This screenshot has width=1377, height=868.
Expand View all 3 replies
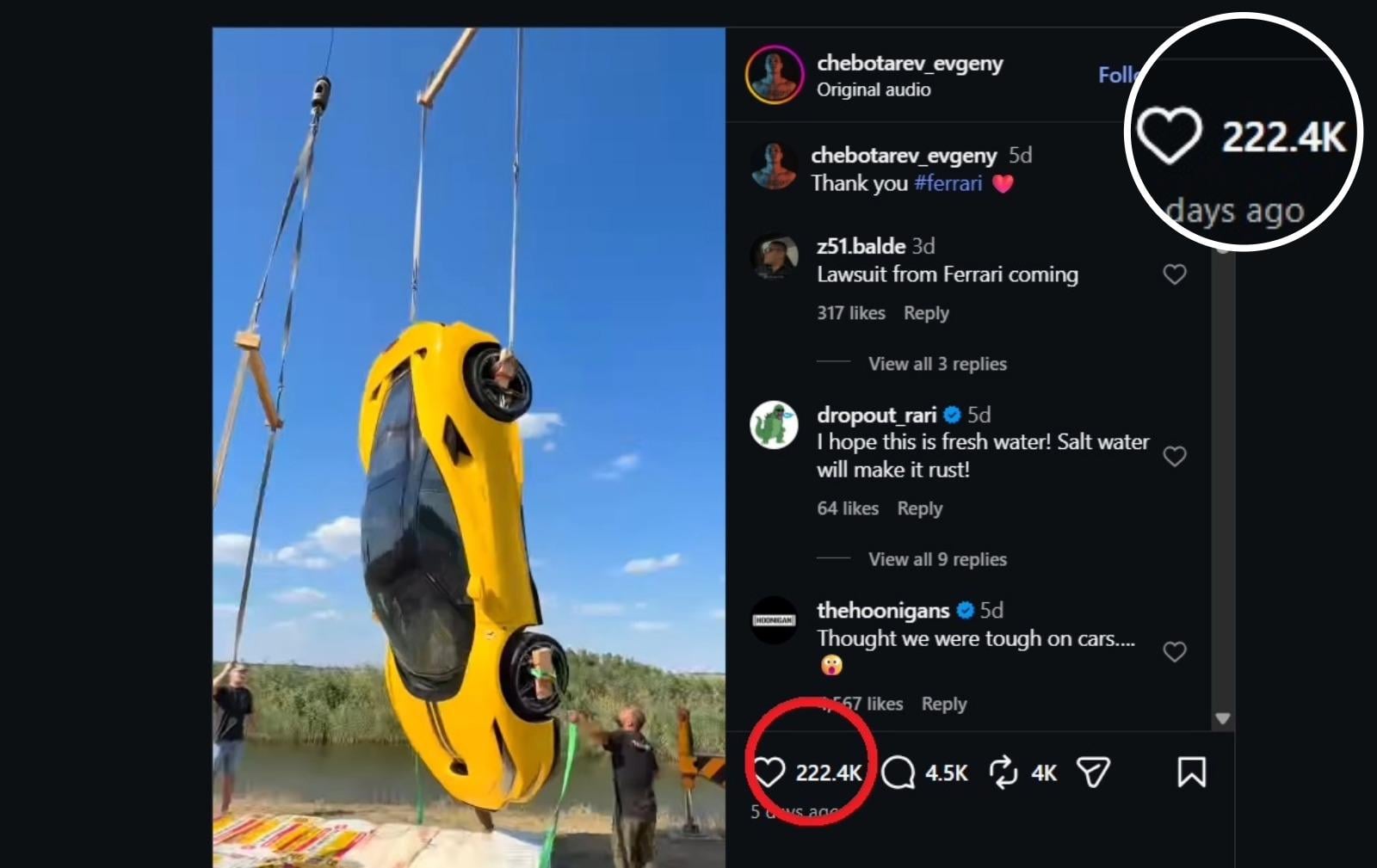tap(937, 364)
